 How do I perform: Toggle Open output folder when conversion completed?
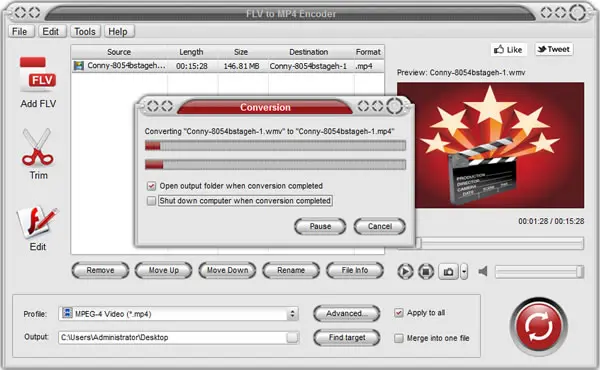click(152, 186)
